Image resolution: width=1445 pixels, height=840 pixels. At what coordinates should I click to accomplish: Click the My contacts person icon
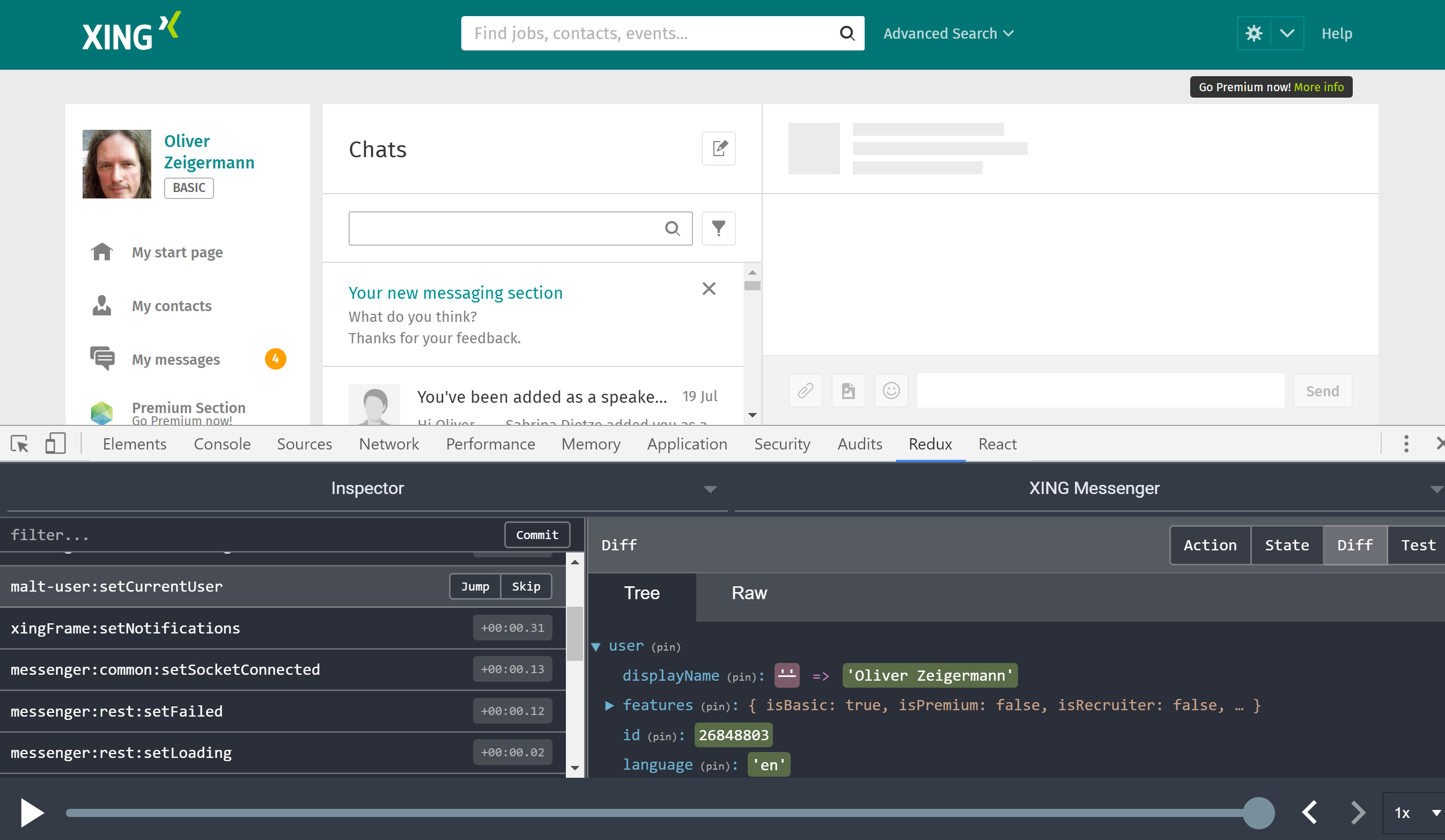pos(102,305)
